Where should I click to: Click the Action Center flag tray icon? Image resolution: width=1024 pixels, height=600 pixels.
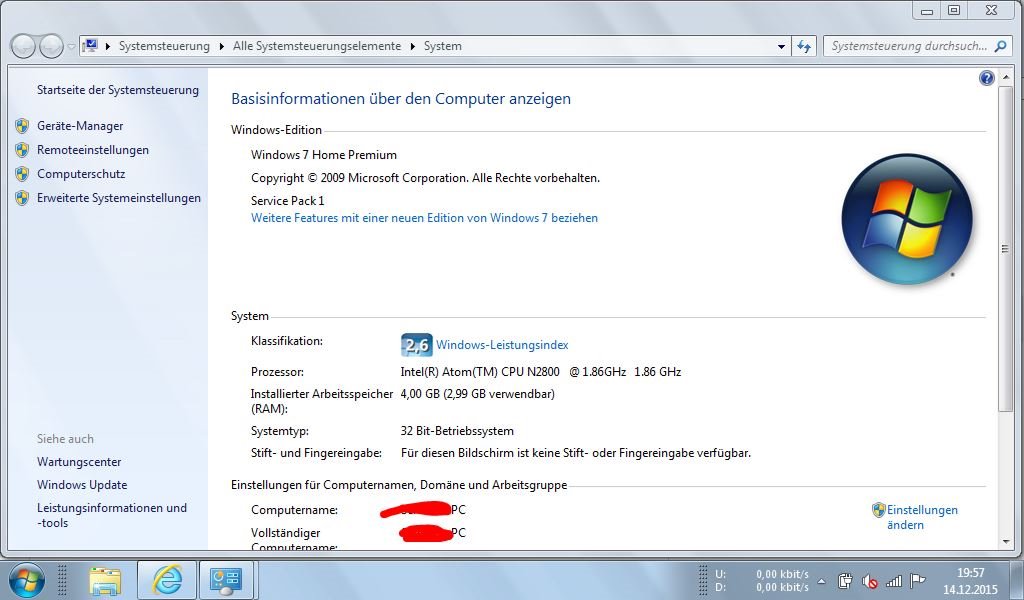click(918, 580)
